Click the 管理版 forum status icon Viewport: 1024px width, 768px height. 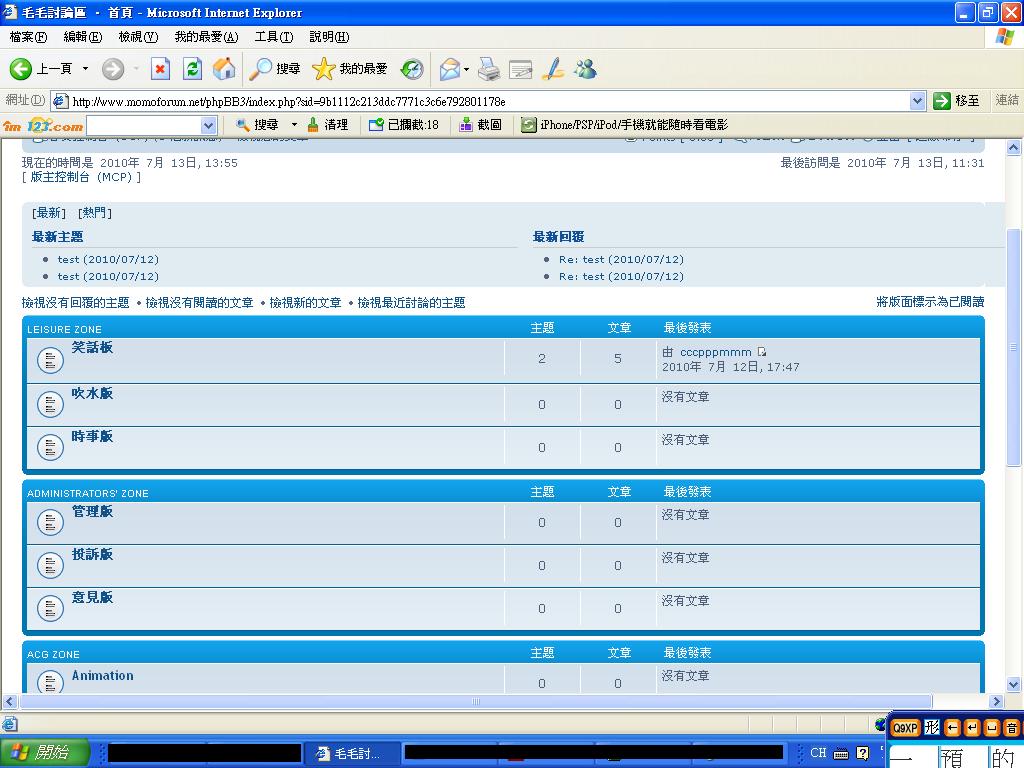coord(50,522)
